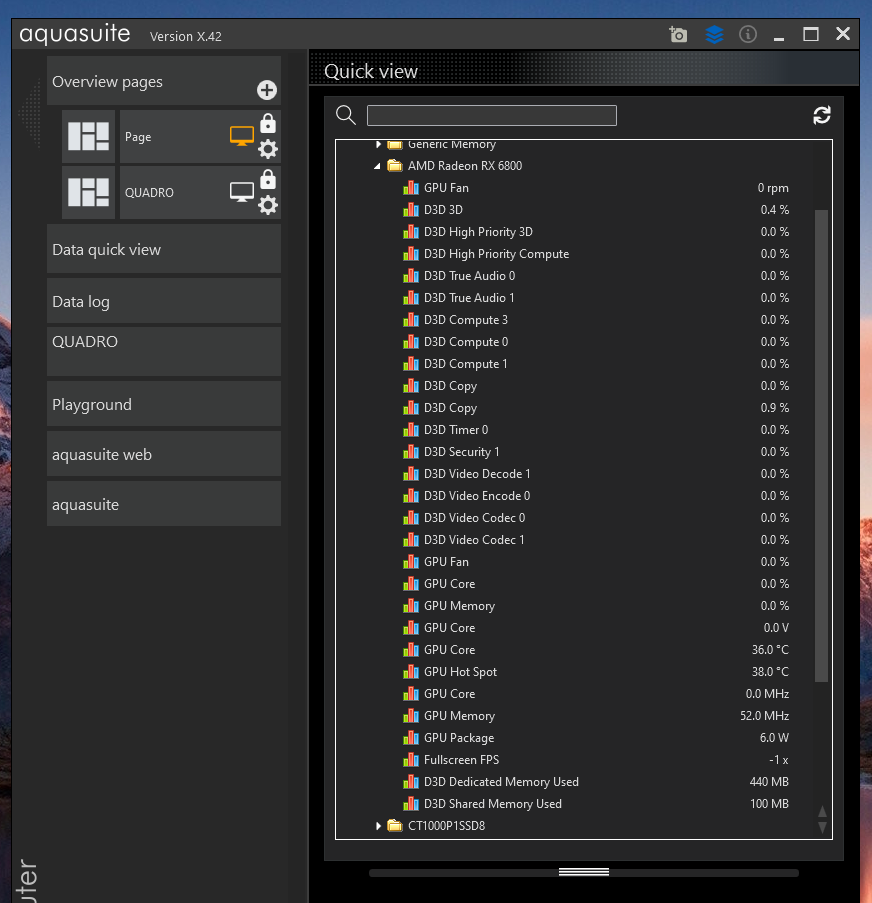Expand the CT1000P1SSD8 tree node

click(378, 826)
